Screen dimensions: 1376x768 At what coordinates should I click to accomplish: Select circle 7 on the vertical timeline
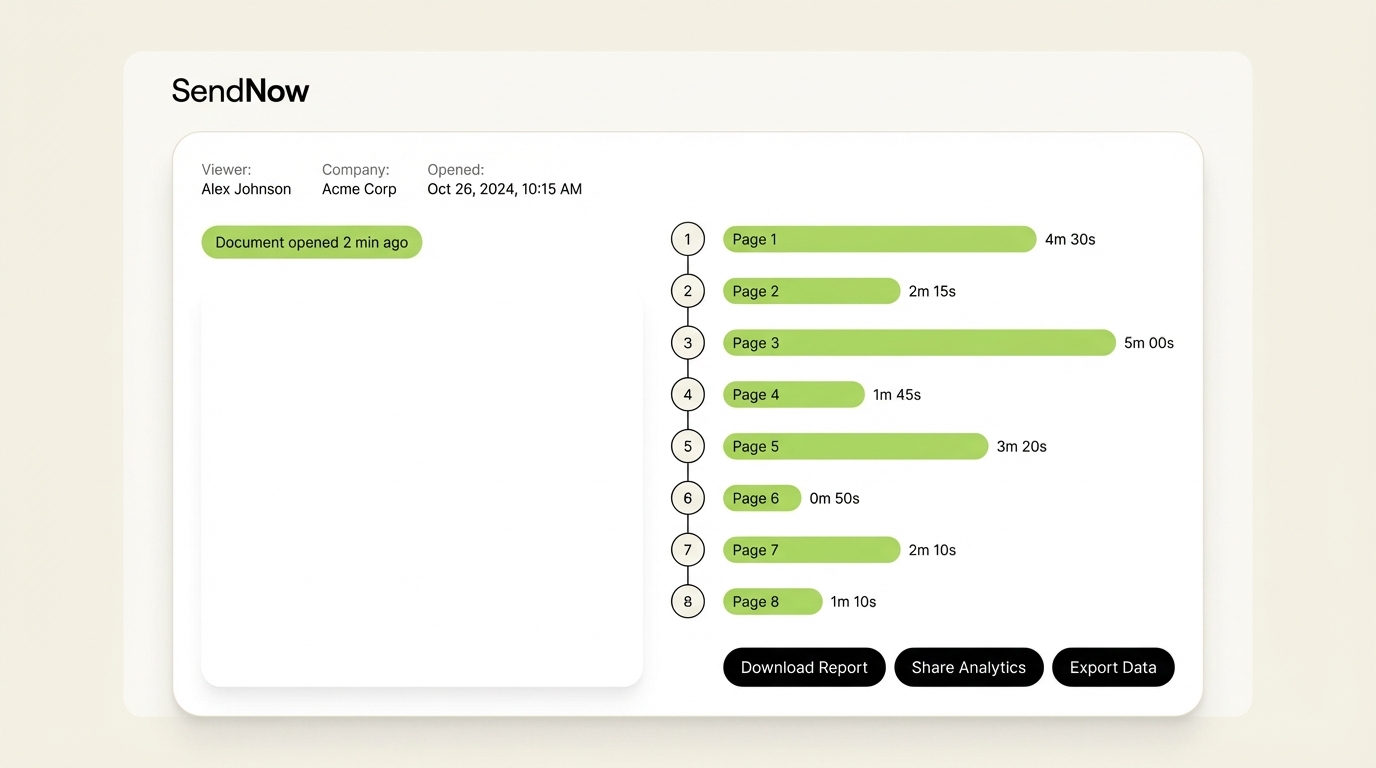point(687,549)
